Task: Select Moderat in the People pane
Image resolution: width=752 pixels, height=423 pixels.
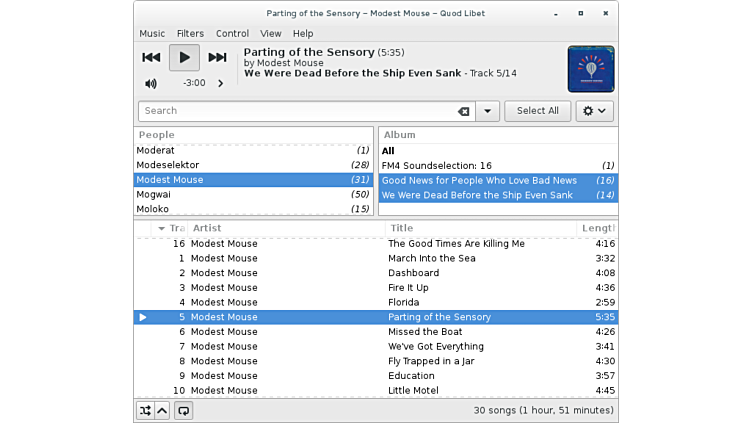Action: click(x=253, y=150)
